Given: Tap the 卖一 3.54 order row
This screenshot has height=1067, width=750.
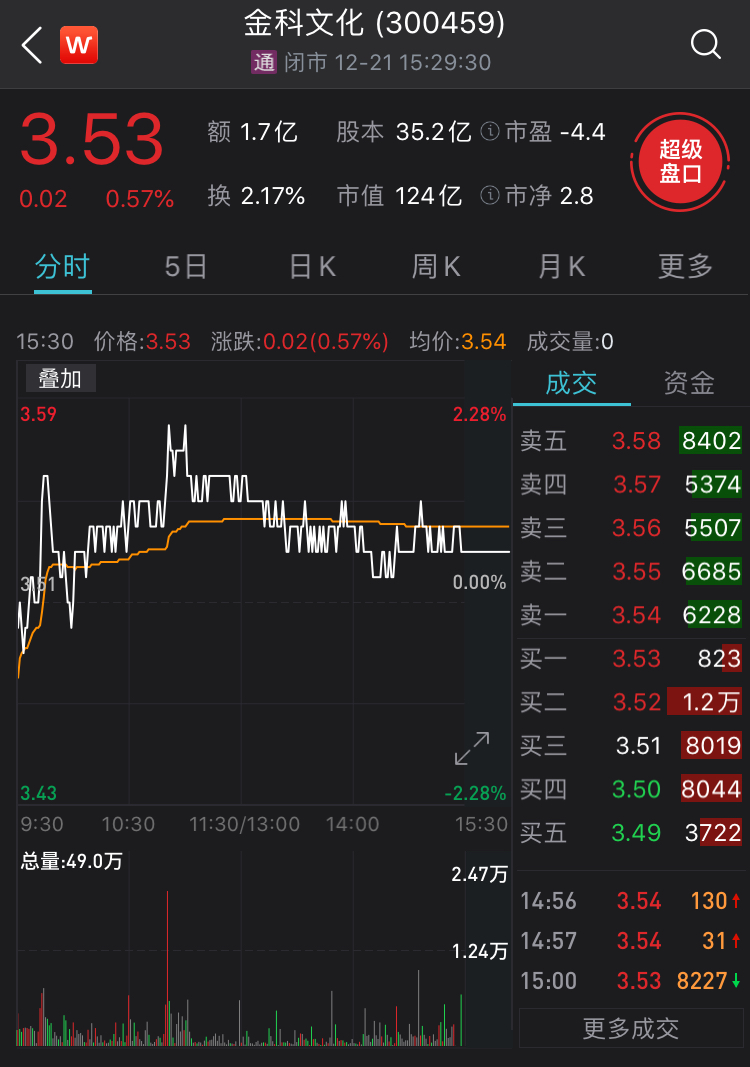Looking at the screenshot, I should point(631,615).
